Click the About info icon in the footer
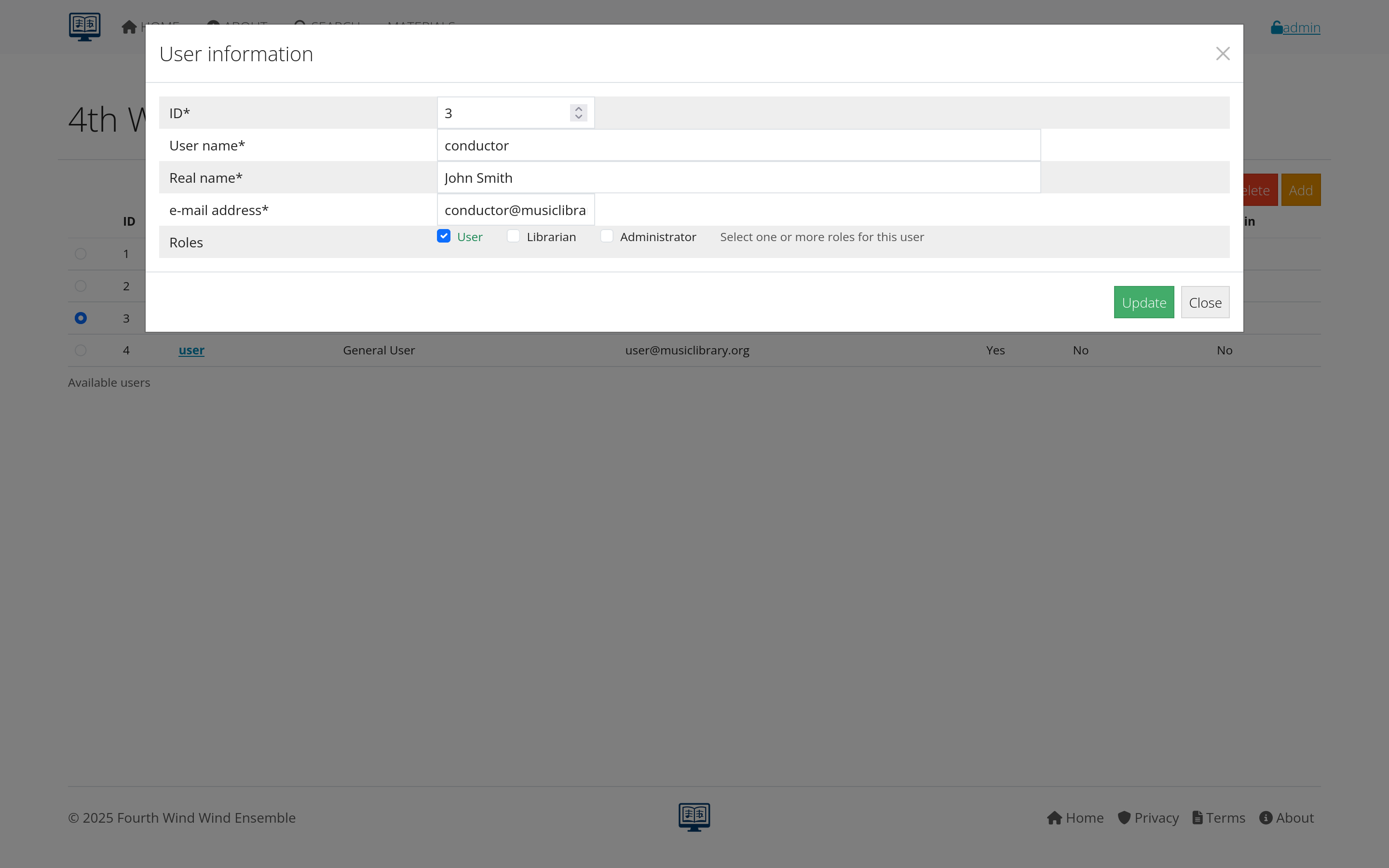Image resolution: width=1389 pixels, height=868 pixels. (1266, 817)
